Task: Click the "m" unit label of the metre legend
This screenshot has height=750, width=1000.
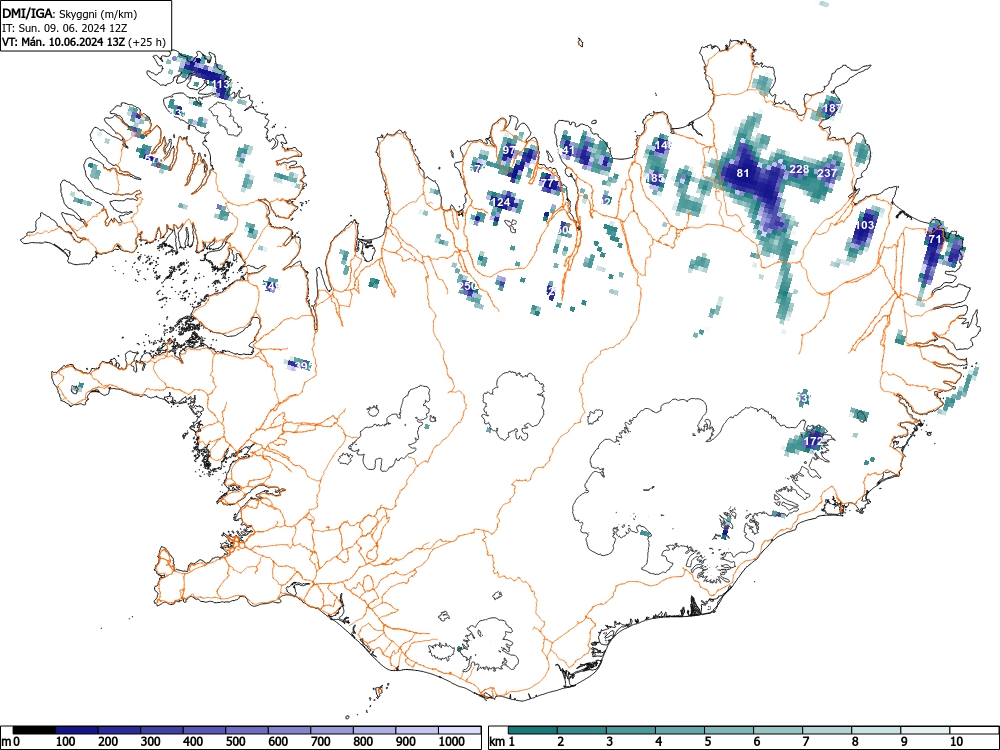Action: click(x=6, y=742)
